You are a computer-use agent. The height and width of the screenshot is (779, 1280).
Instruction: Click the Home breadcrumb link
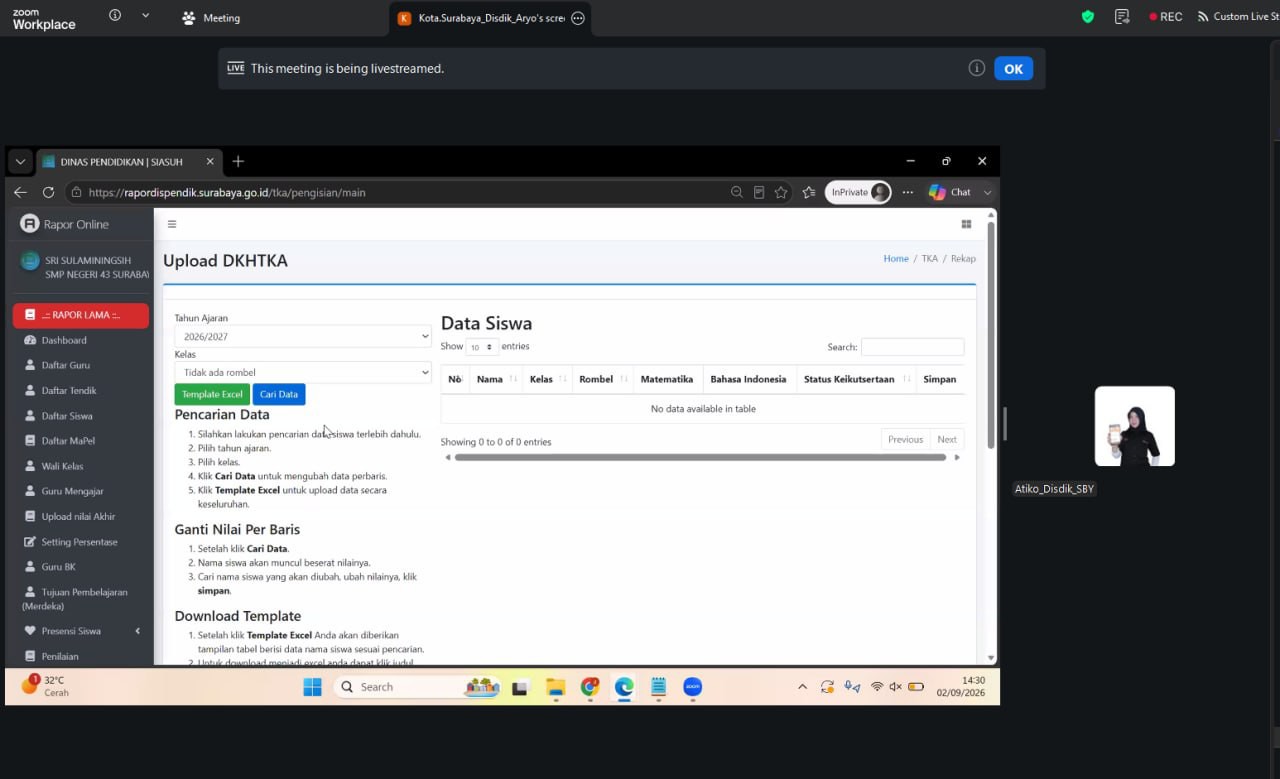[x=896, y=258]
